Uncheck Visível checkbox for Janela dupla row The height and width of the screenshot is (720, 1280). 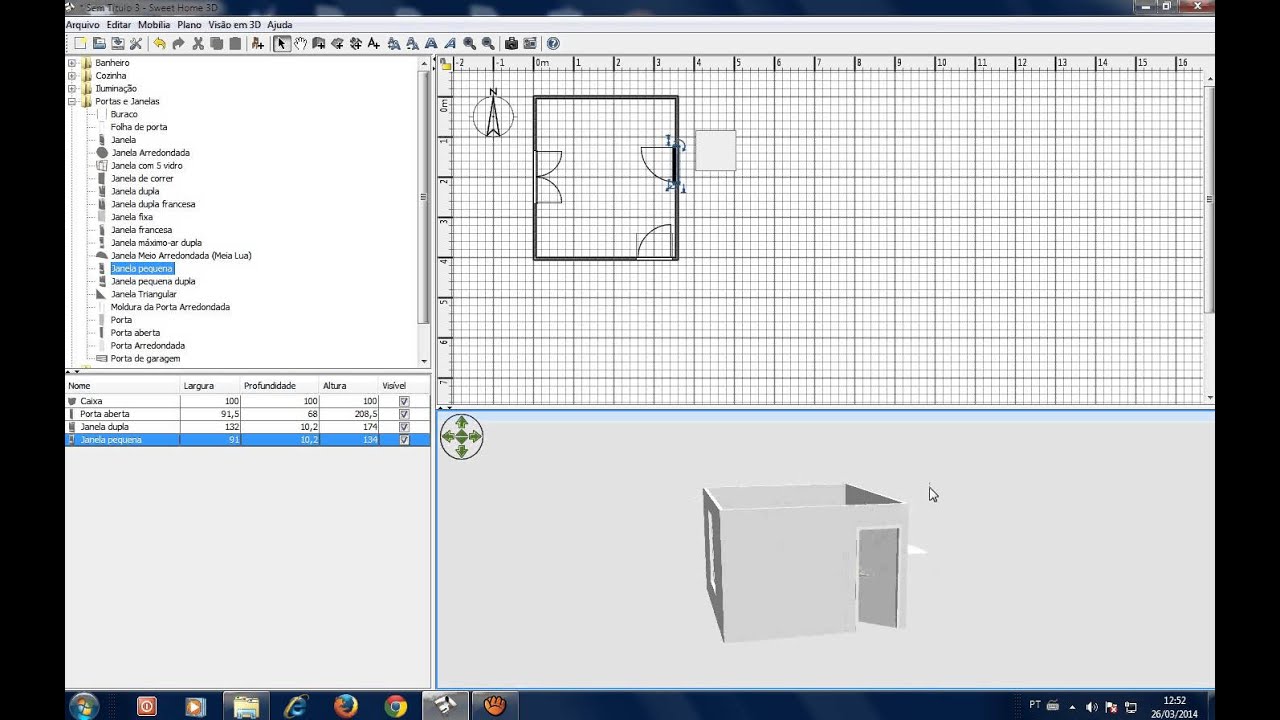click(x=404, y=427)
